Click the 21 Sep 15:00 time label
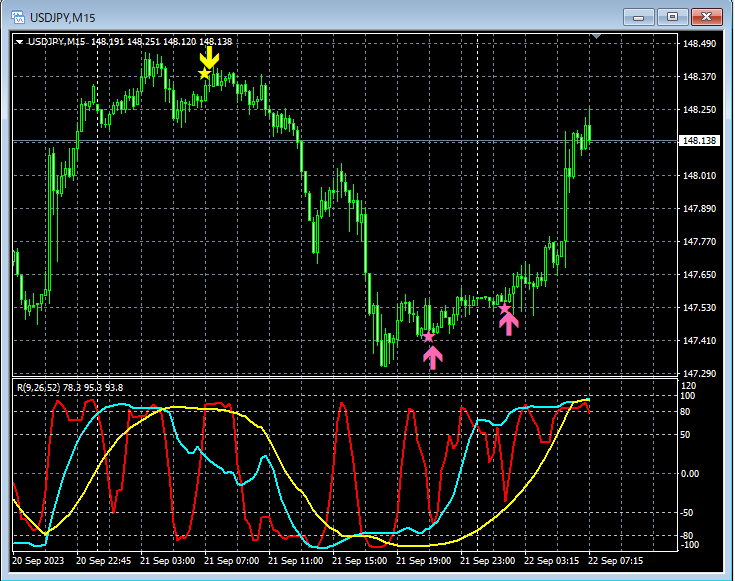 coord(360,561)
